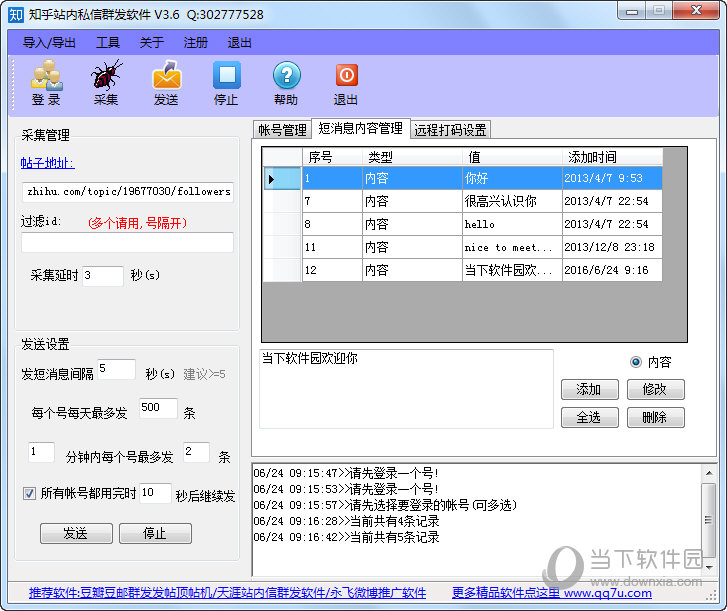Screen dimensions: 727x611
Task: Open the 帮助 help icon
Action: (x=286, y=83)
